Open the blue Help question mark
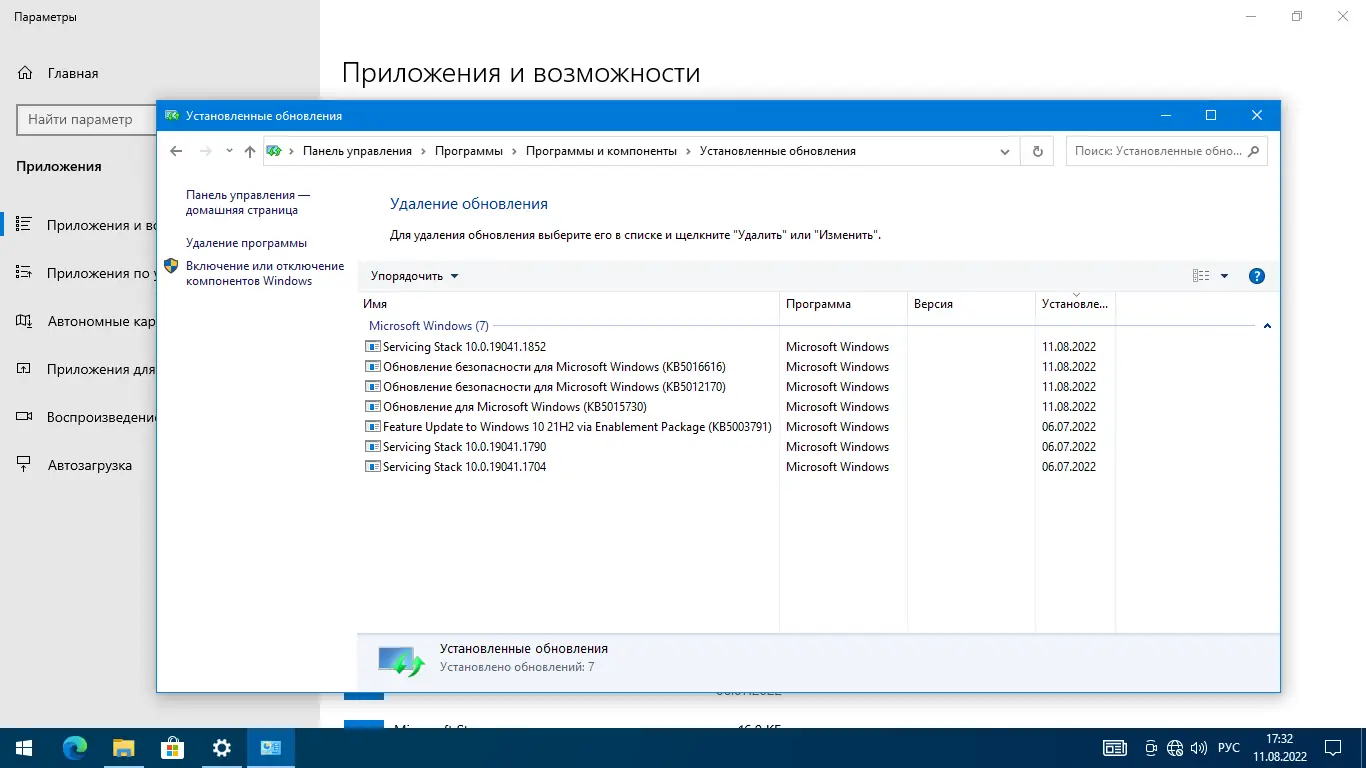The width and height of the screenshot is (1366, 768). [1257, 276]
